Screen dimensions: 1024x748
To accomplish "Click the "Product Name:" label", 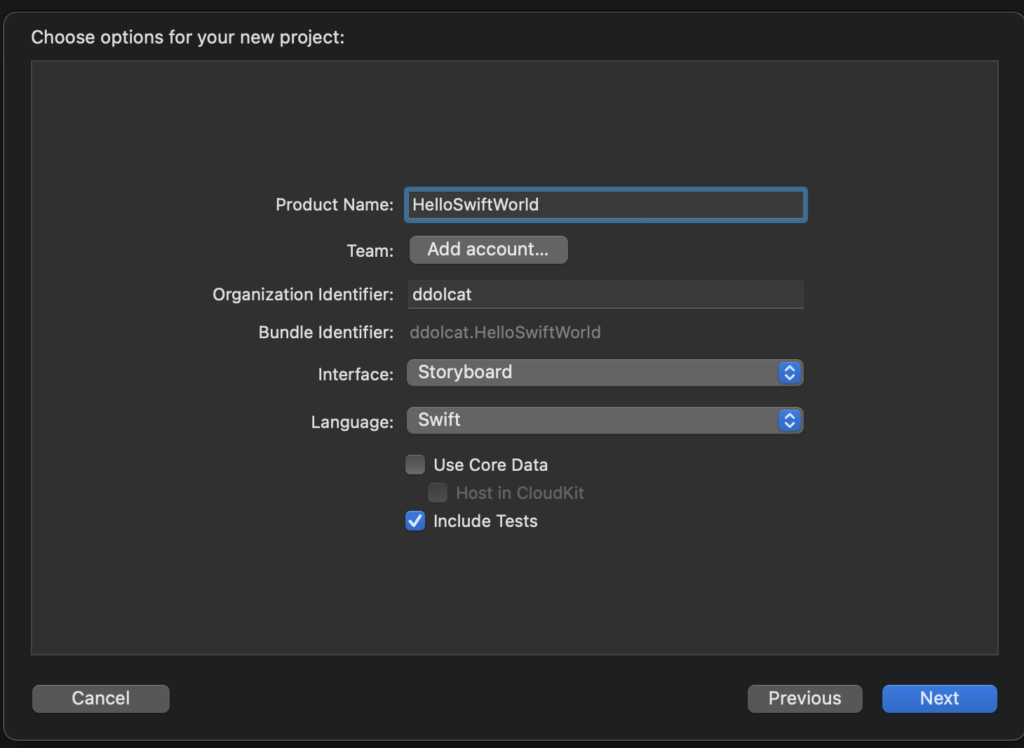I will [x=334, y=205].
